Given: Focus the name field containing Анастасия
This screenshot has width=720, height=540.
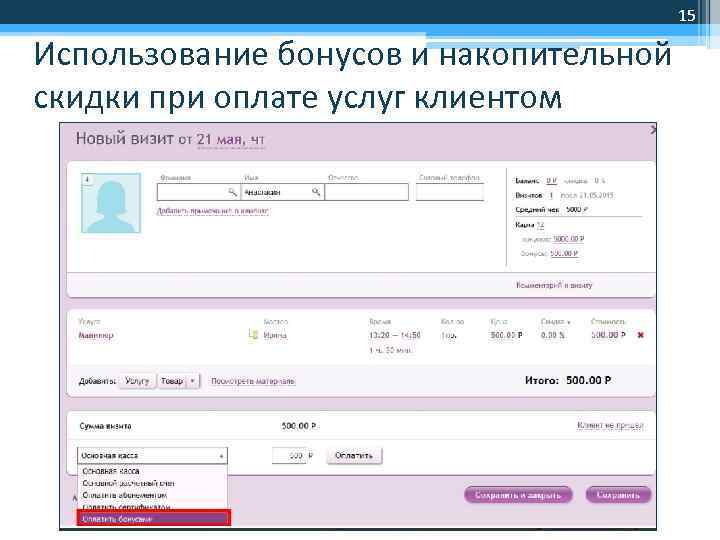Looking at the screenshot, I should coord(282,192).
